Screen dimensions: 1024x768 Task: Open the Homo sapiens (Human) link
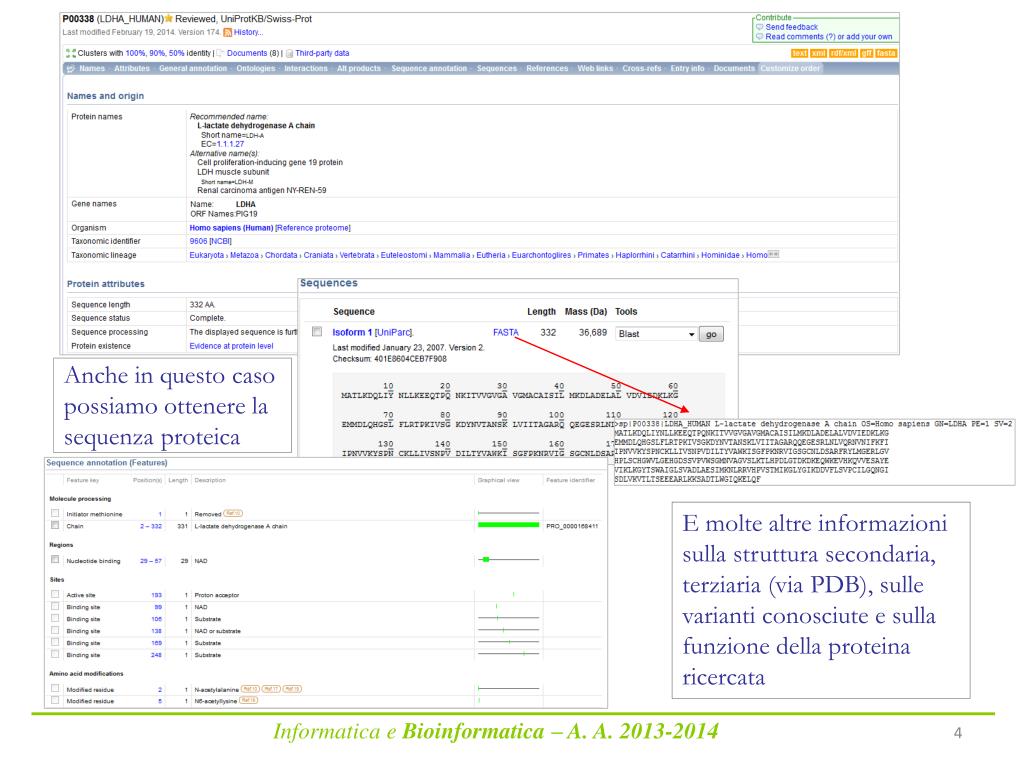(231, 228)
